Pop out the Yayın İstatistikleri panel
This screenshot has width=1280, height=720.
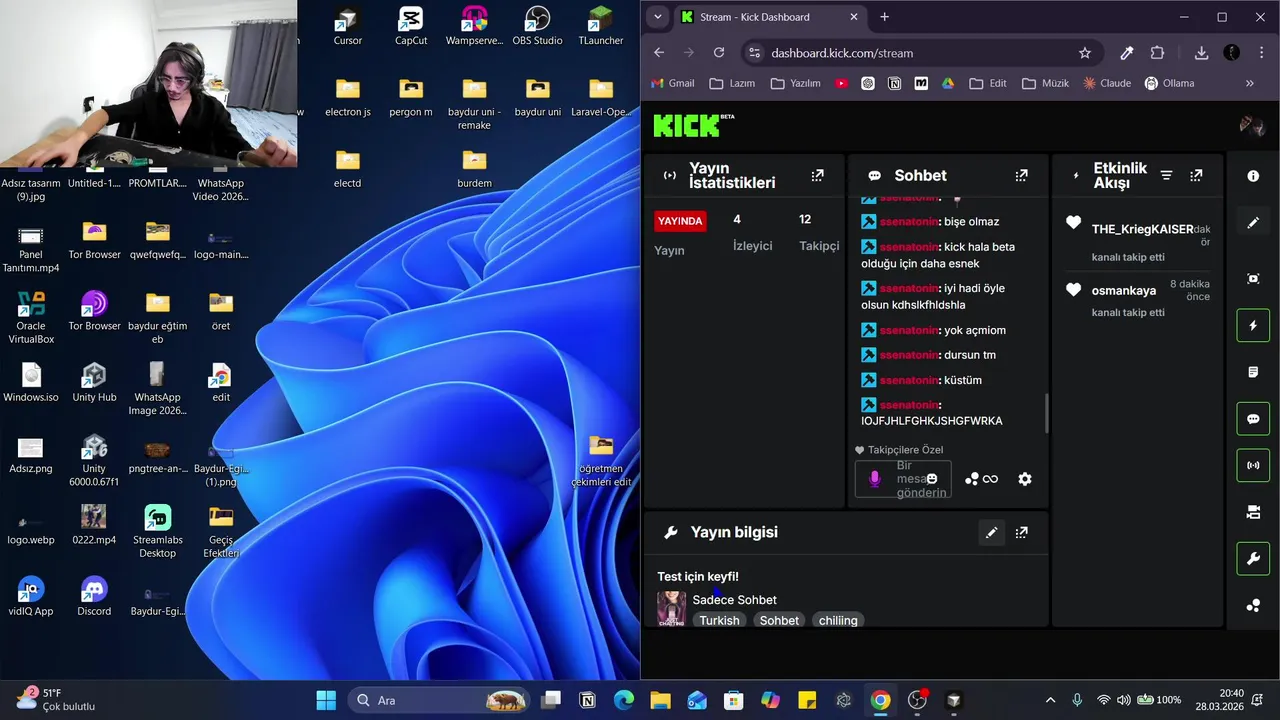(817, 175)
